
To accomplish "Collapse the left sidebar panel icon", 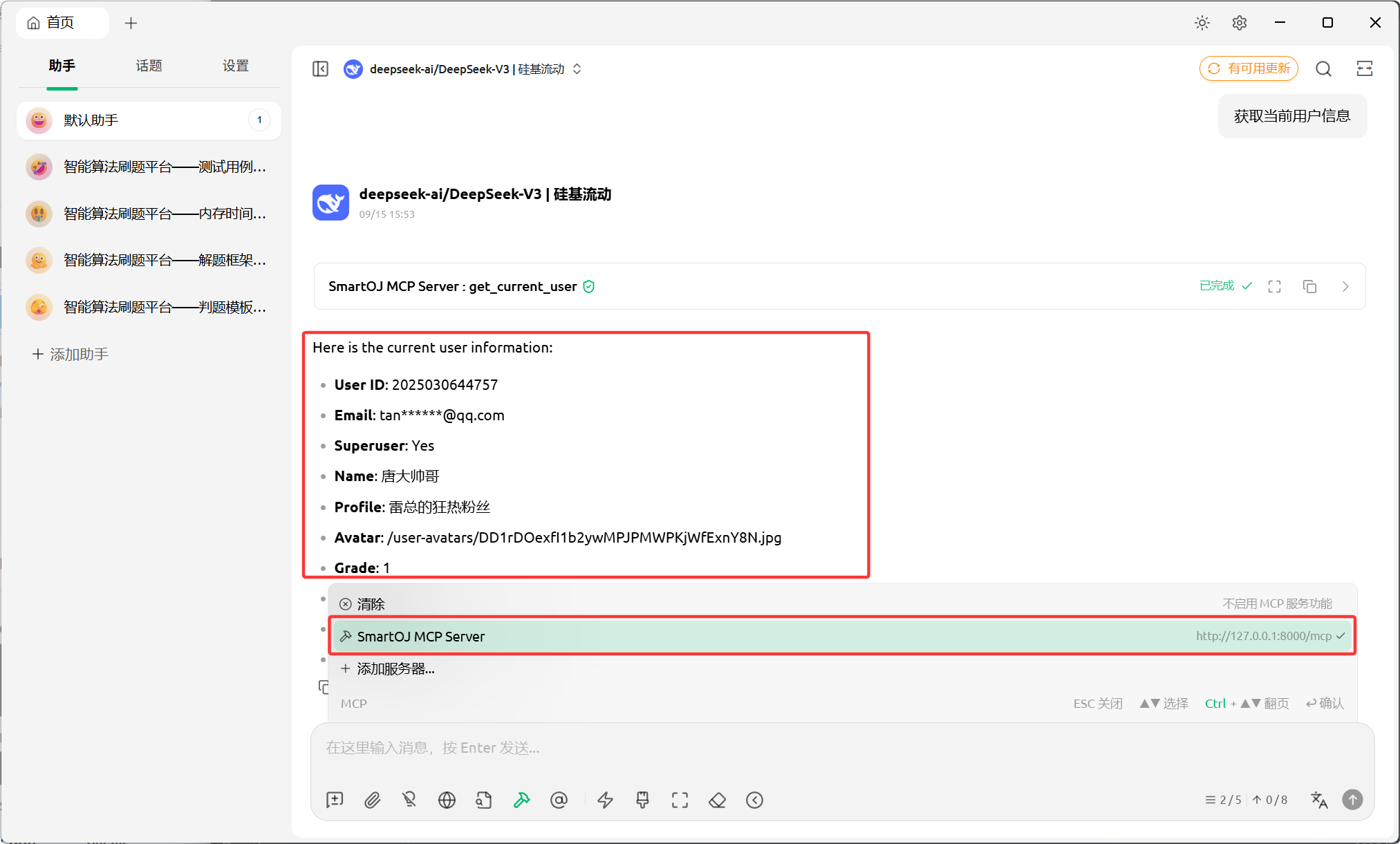I will 320,69.
